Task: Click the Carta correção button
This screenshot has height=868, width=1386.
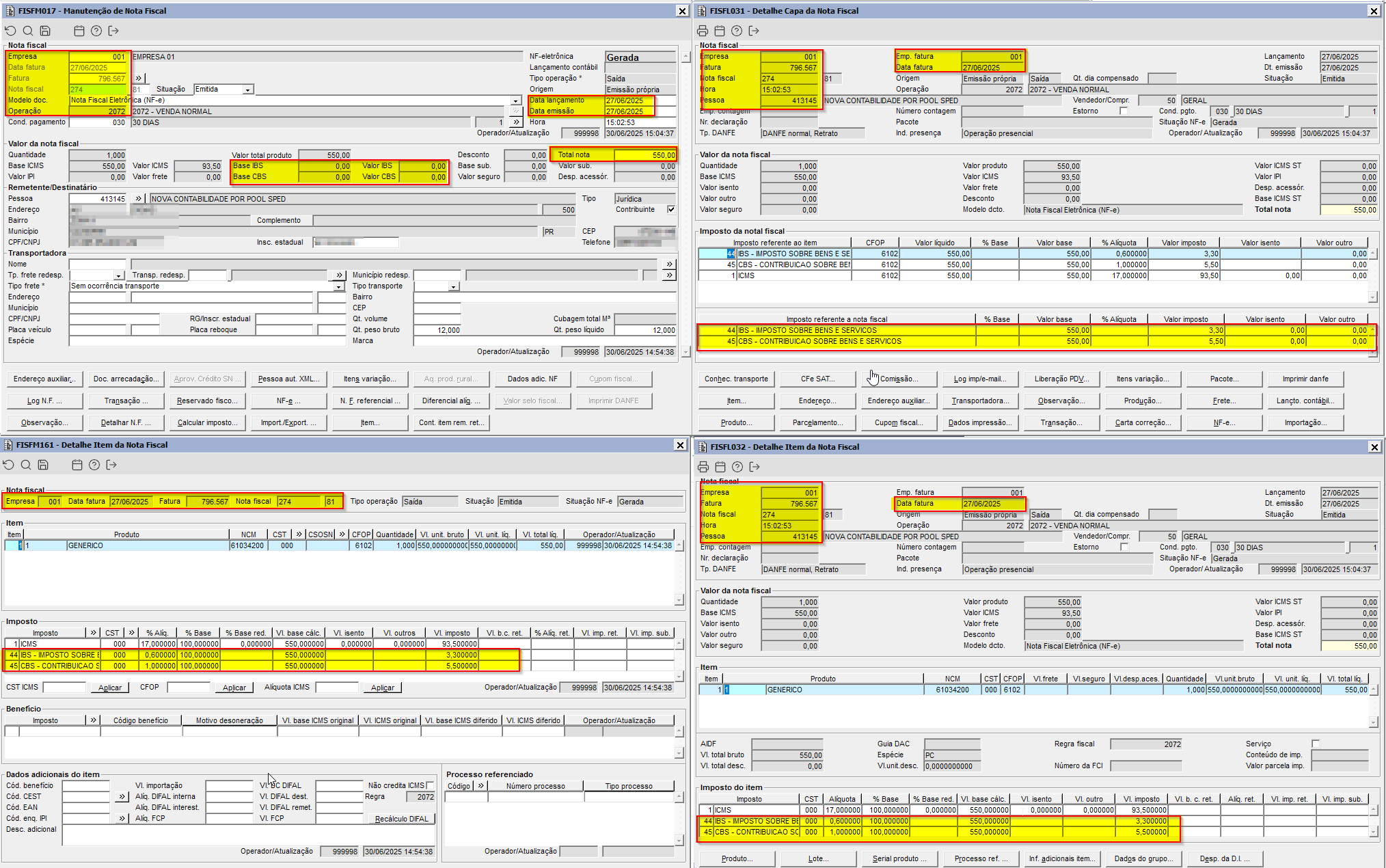Action: (x=1143, y=422)
